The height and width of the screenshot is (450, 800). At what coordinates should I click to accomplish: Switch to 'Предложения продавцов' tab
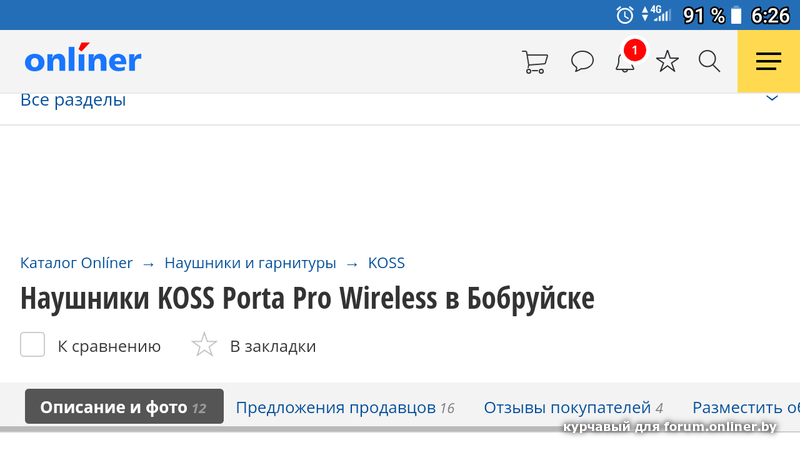coord(345,407)
